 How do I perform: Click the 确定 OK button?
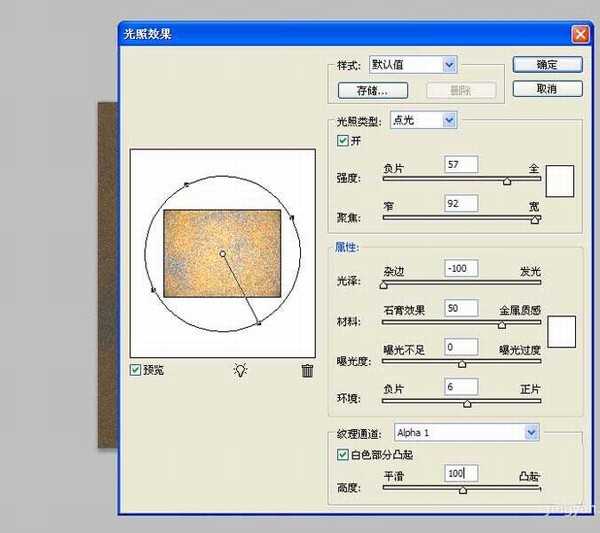pyautogui.click(x=547, y=65)
